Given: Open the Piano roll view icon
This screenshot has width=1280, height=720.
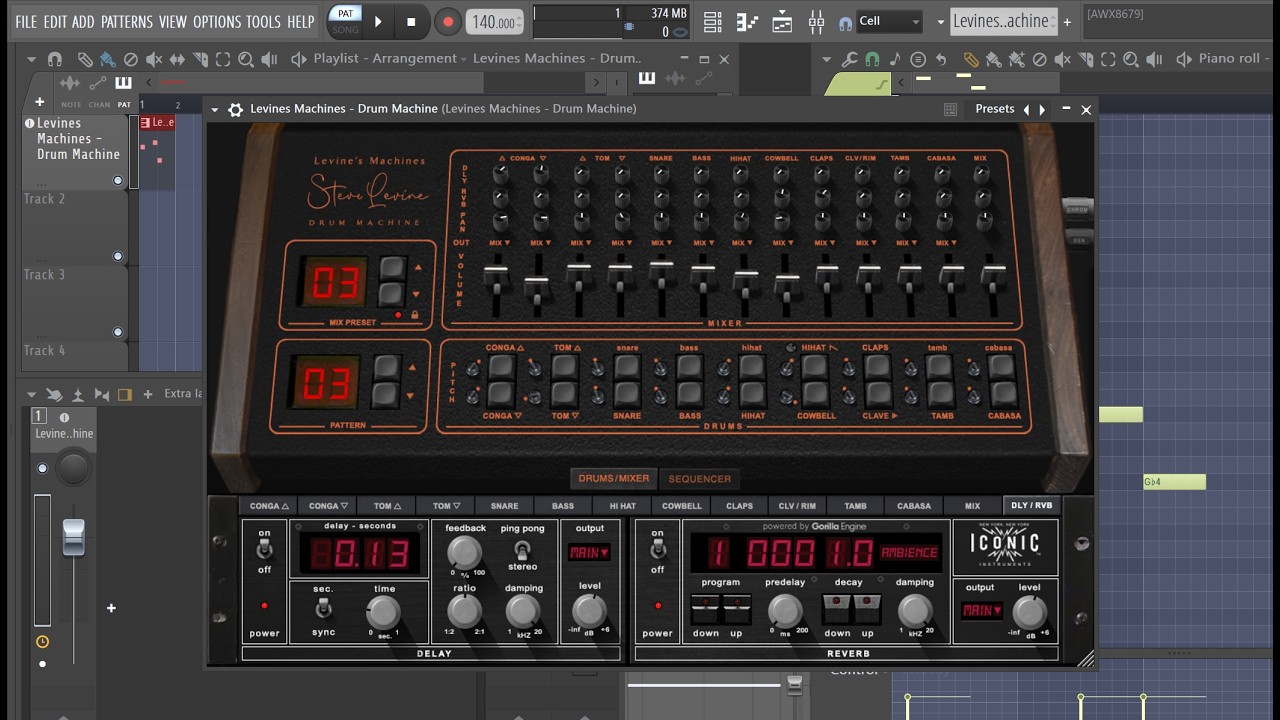Looking at the screenshot, I should pos(748,21).
